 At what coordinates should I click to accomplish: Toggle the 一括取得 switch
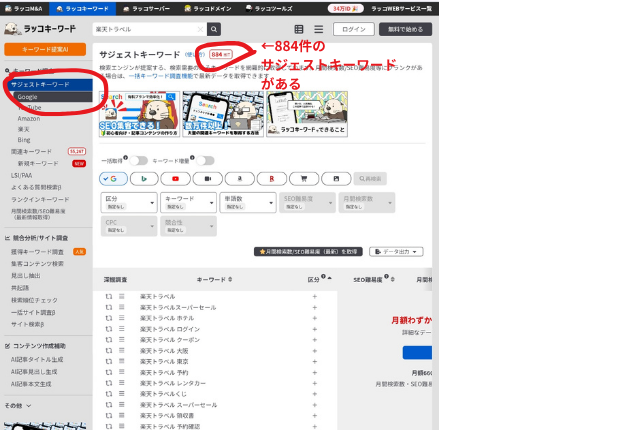pos(139,160)
